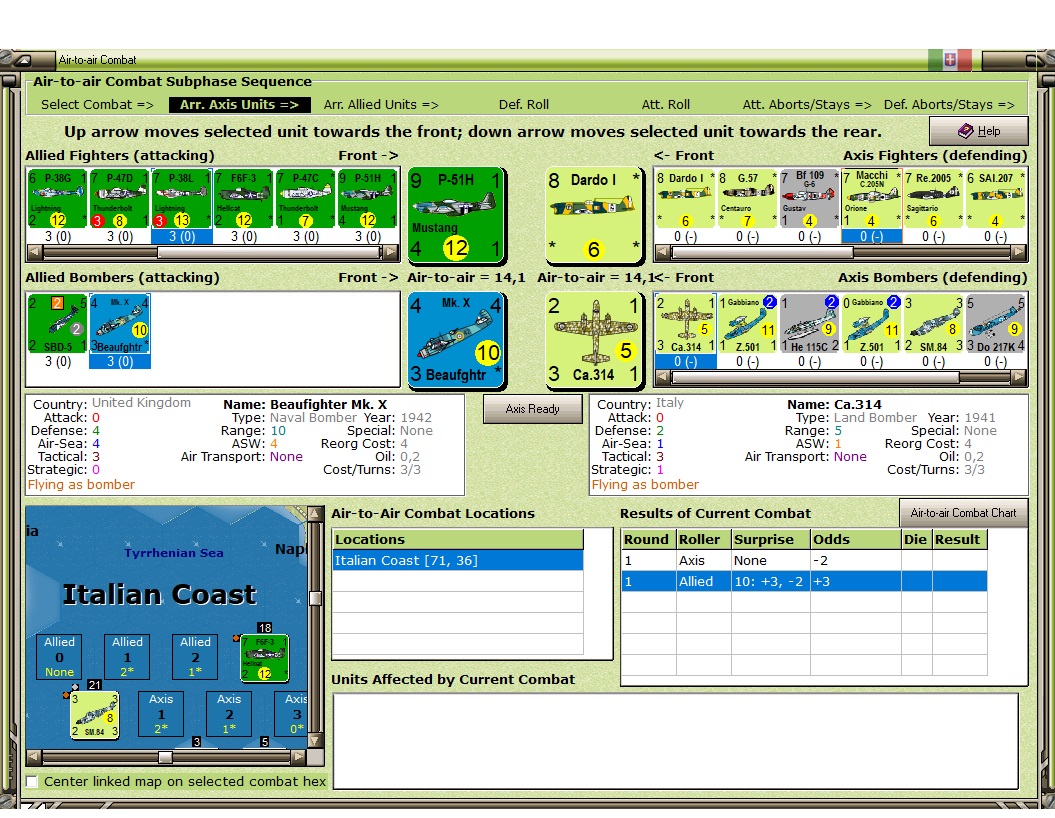The width and height of the screenshot is (1055, 818).
Task: Click the map vertical scrollbar down arrow
Action: [x=315, y=741]
